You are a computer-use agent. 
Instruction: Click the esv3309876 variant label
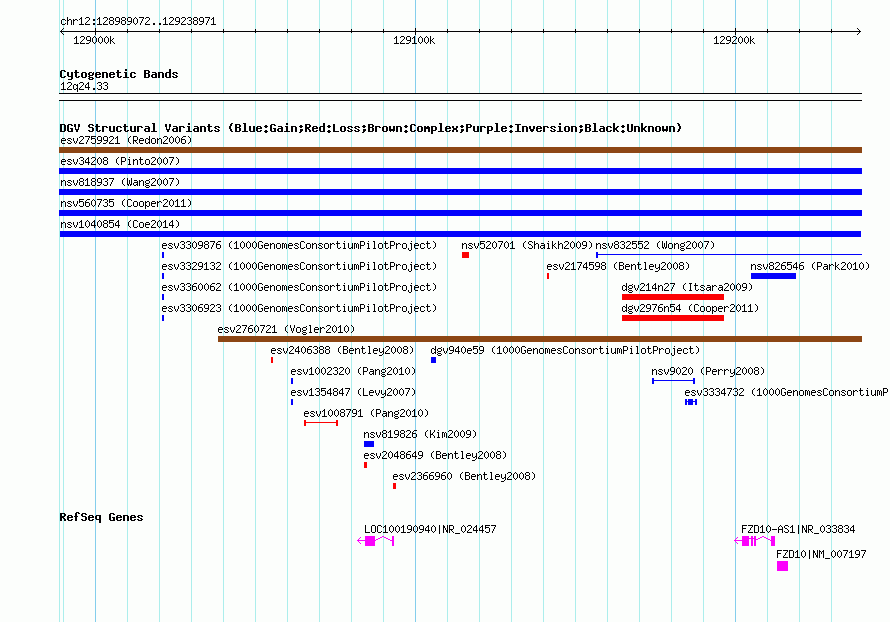[299, 245]
